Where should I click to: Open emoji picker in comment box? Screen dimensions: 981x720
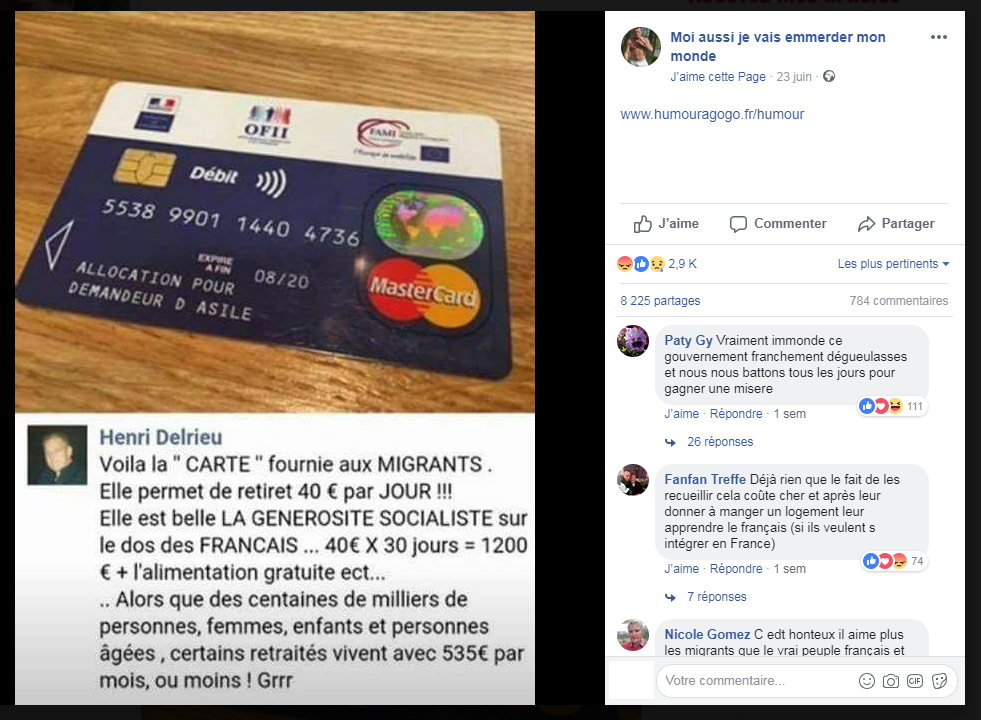[867, 681]
